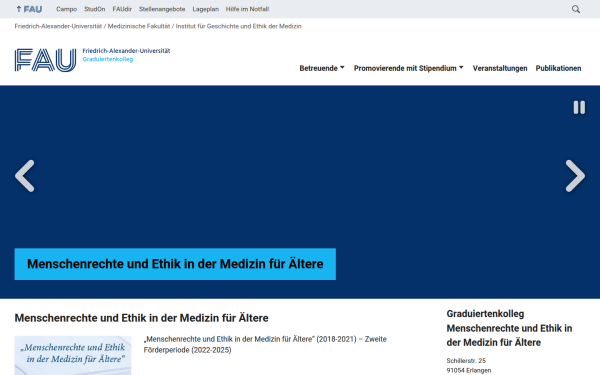
Task: Pause the slideshow with pause icon
Action: 579,108
